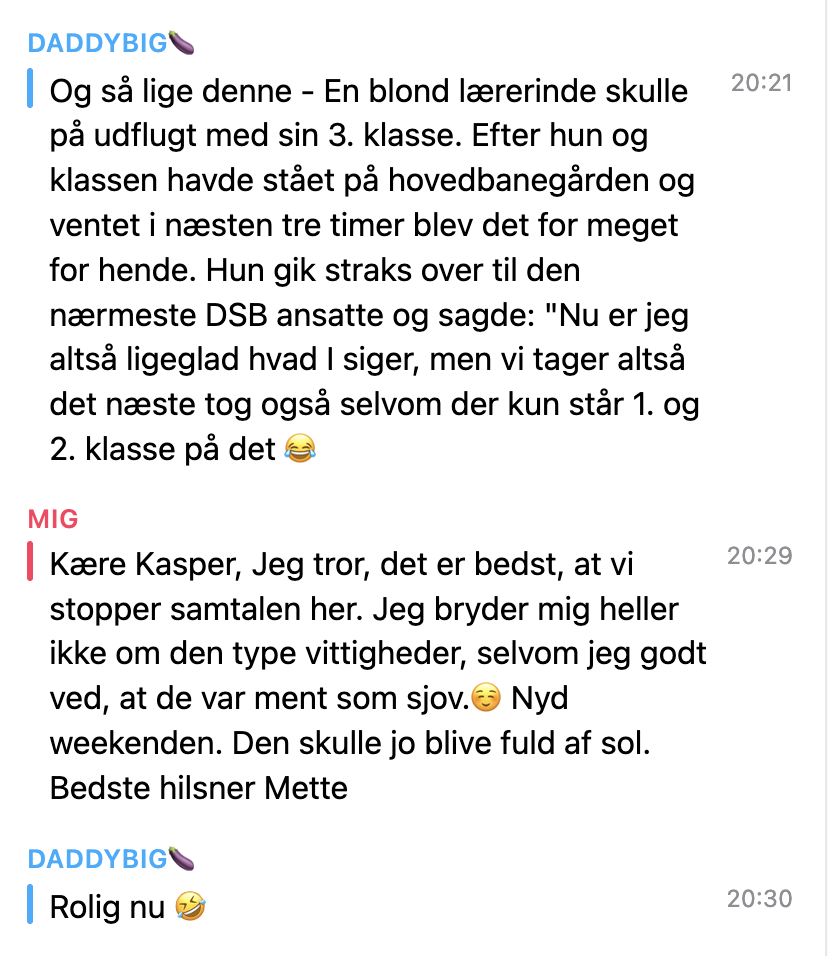Click the rolling-laughing emoji after "Rolig nu"
The height and width of the screenshot is (956, 828).
tap(190, 908)
